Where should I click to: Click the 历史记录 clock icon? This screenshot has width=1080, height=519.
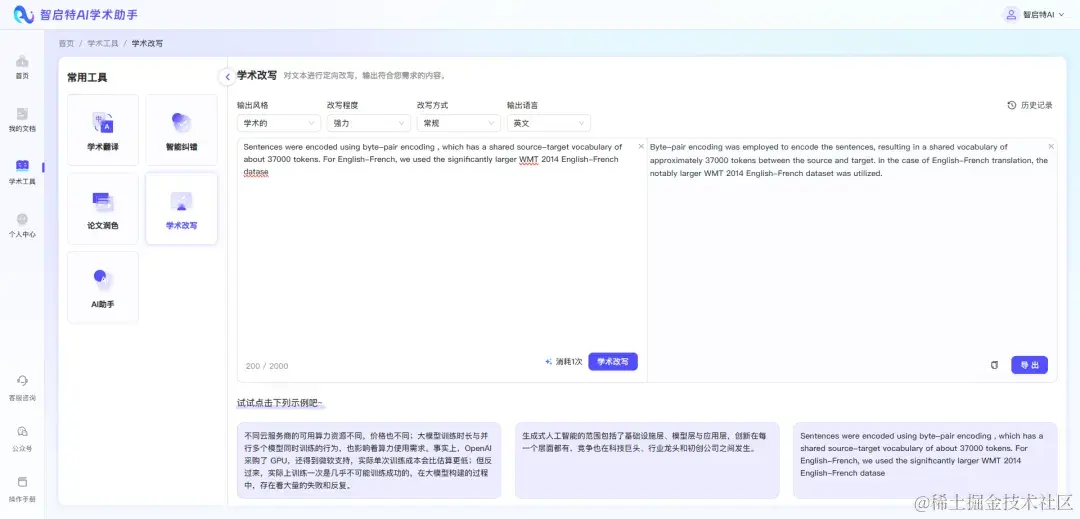click(x=1011, y=105)
